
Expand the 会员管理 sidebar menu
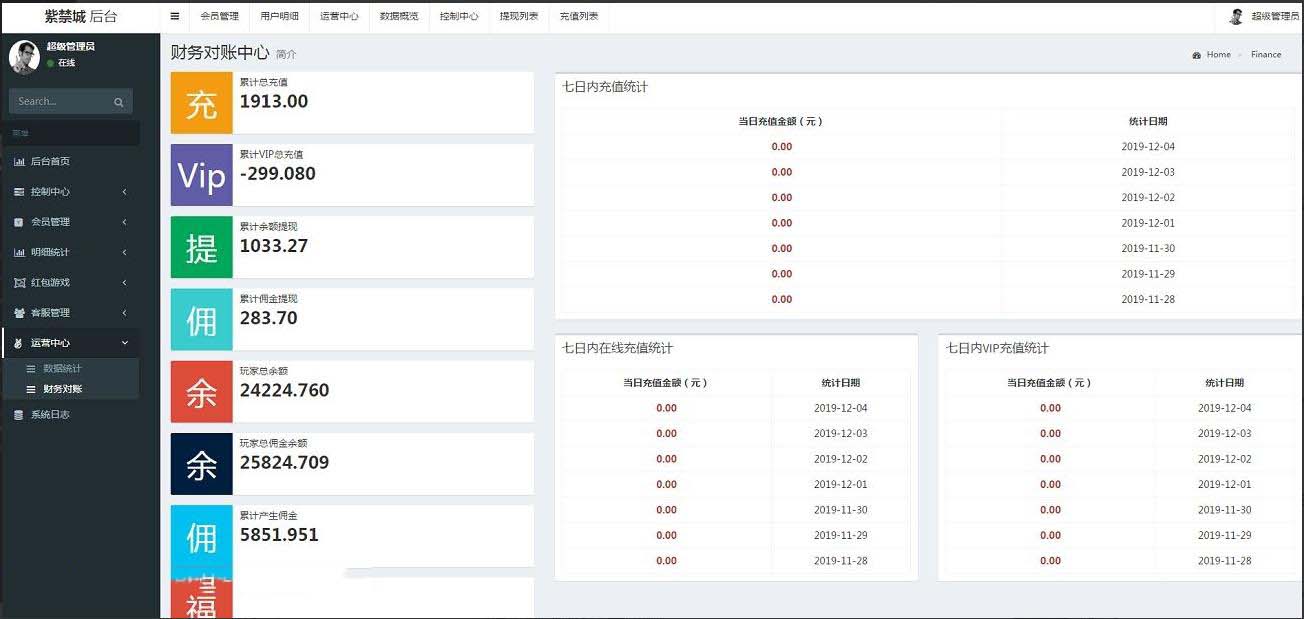pyautogui.click(x=70, y=222)
